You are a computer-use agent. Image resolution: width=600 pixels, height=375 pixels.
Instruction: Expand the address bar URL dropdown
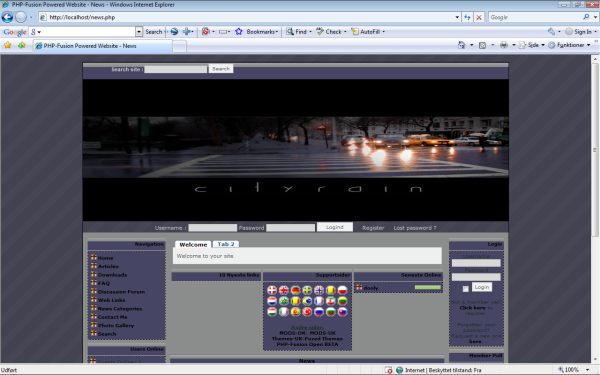[457, 17]
